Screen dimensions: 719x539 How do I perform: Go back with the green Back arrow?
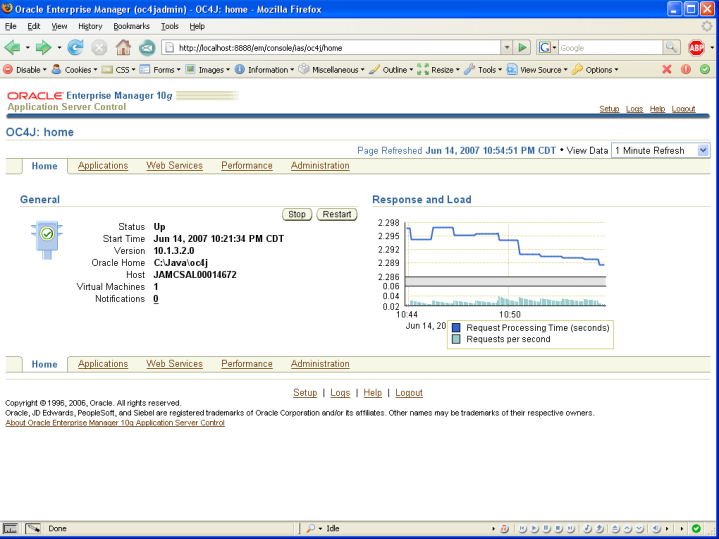pyautogui.click(x=12, y=47)
